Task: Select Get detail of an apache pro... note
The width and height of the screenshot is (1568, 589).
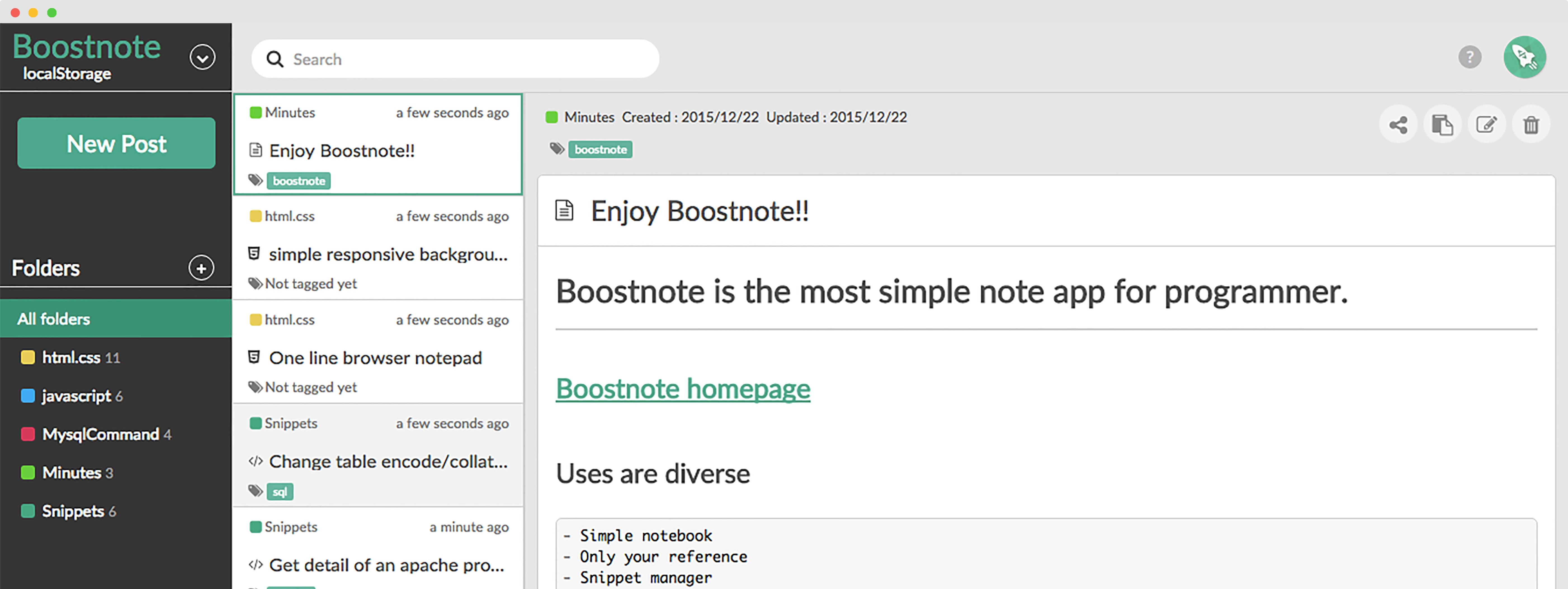Action: (378, 548)
